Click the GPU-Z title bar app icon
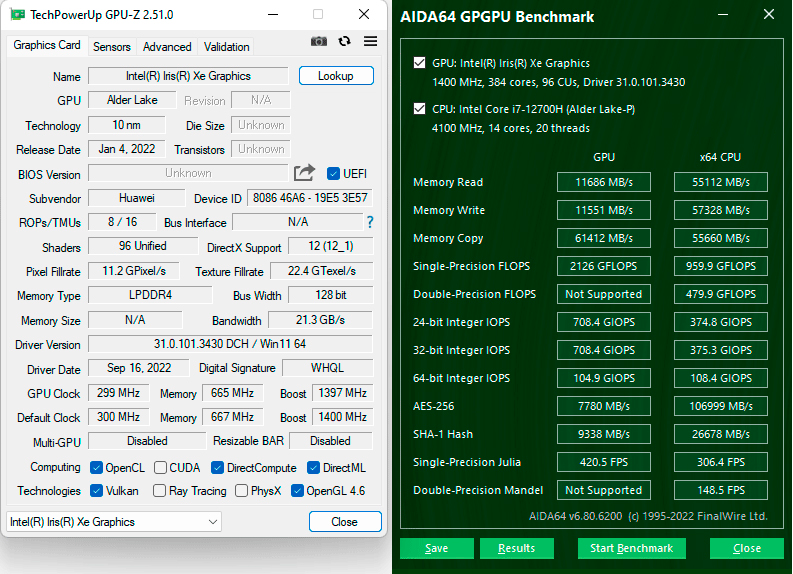793x574 pixels. tap(17, 15)
